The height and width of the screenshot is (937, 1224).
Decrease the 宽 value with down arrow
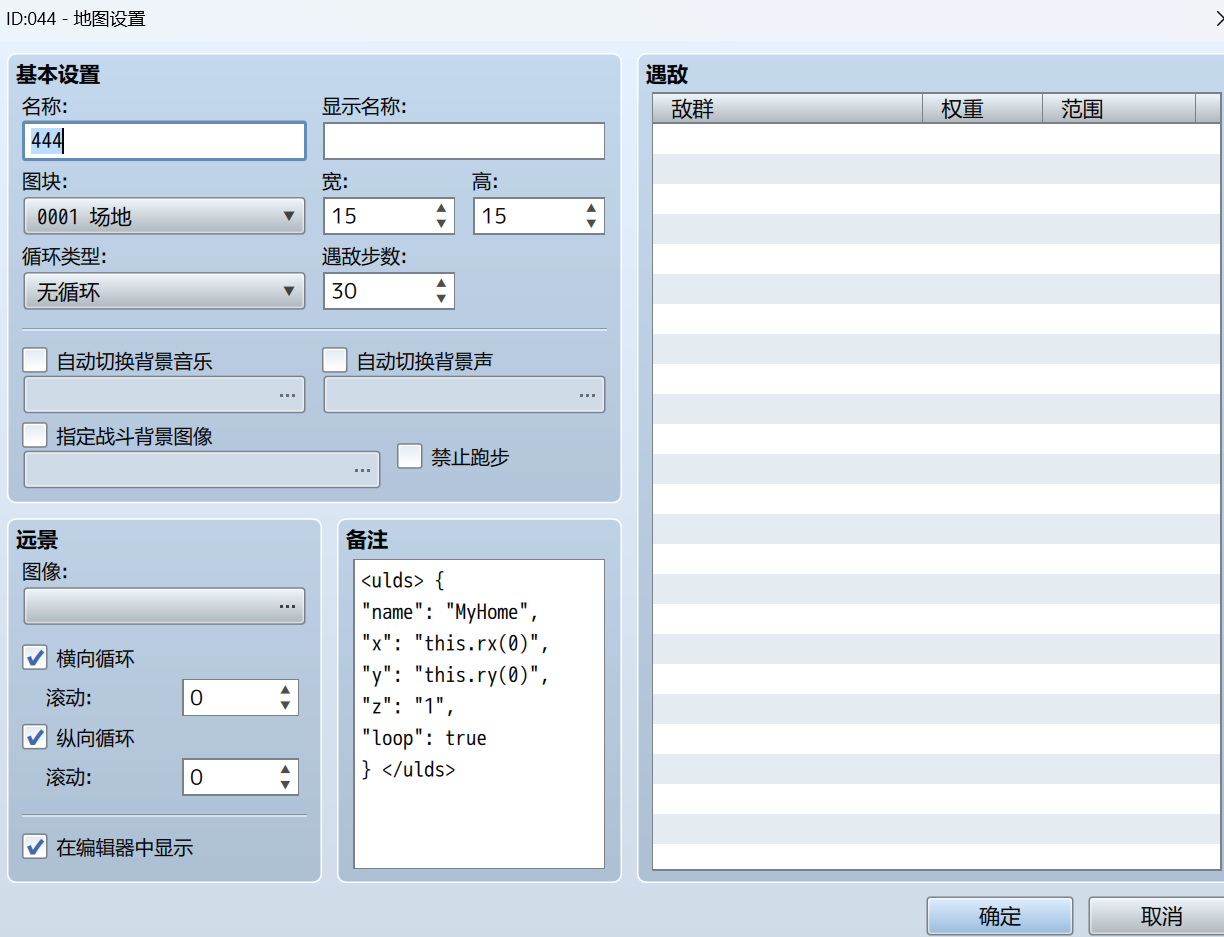click(x=441, y=224)
